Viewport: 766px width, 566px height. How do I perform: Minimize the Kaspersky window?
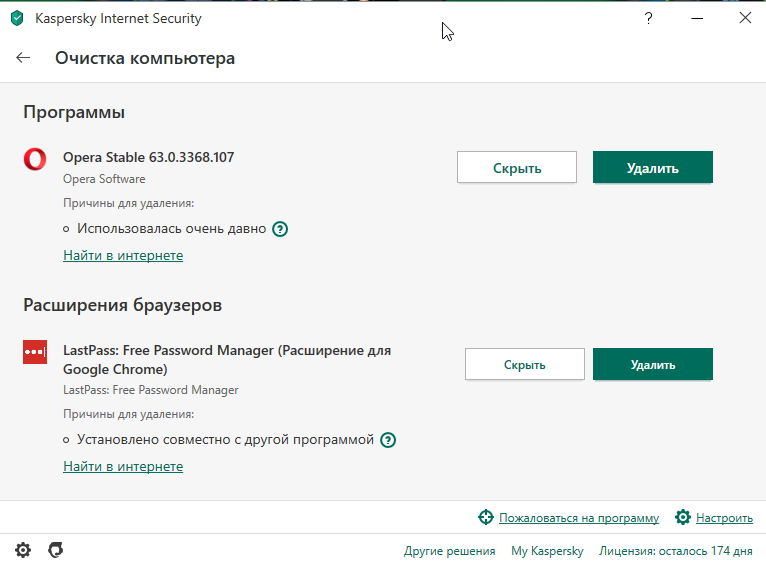coord(697,19)
